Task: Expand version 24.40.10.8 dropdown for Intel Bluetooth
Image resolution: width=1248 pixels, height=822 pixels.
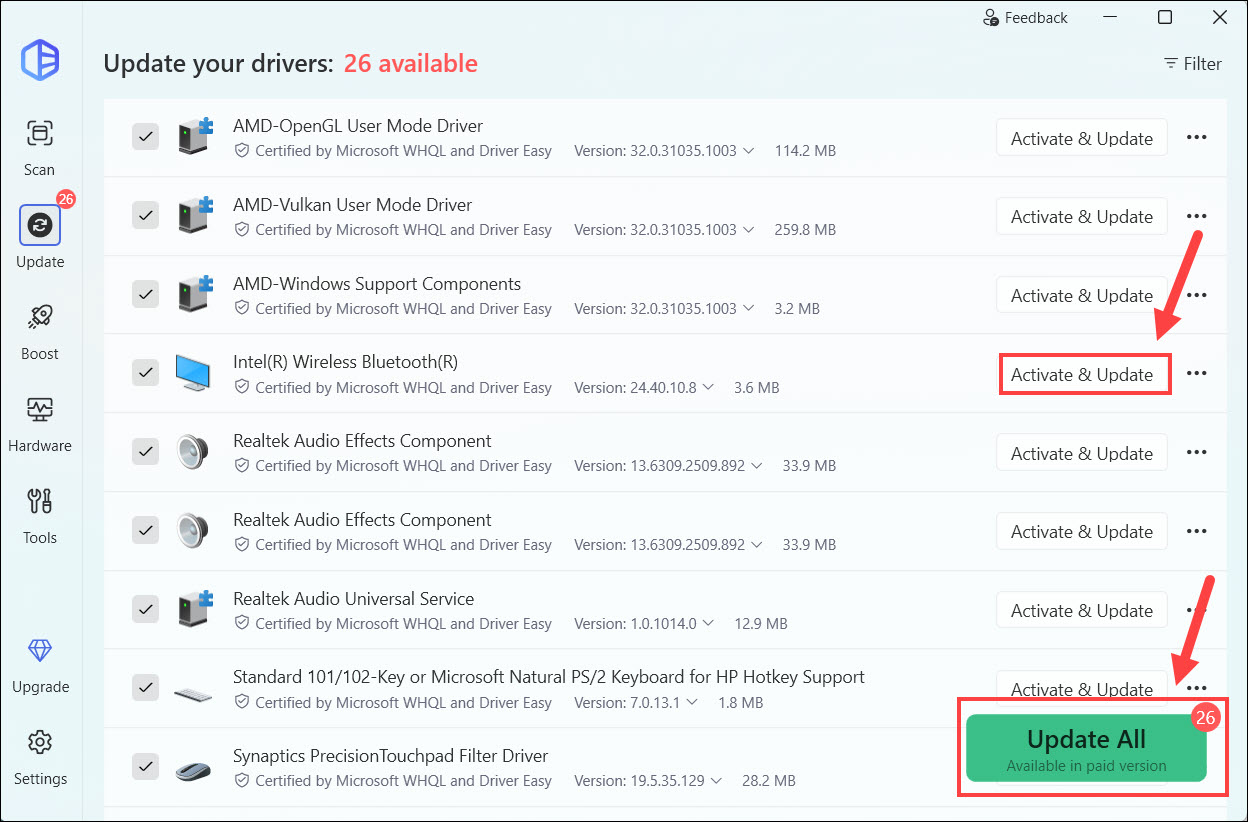Action: pos(707,387)
